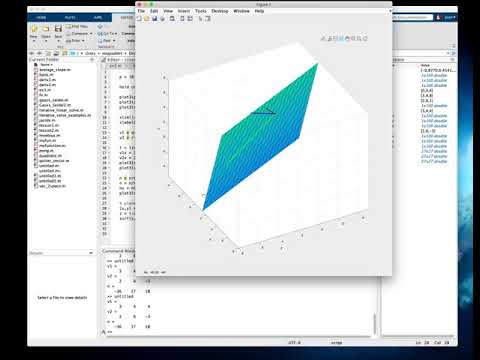Viewport: 480px width, 360px height.
Task: Click Print Figure icon in figure toolbar
Action: pos(162,19)
